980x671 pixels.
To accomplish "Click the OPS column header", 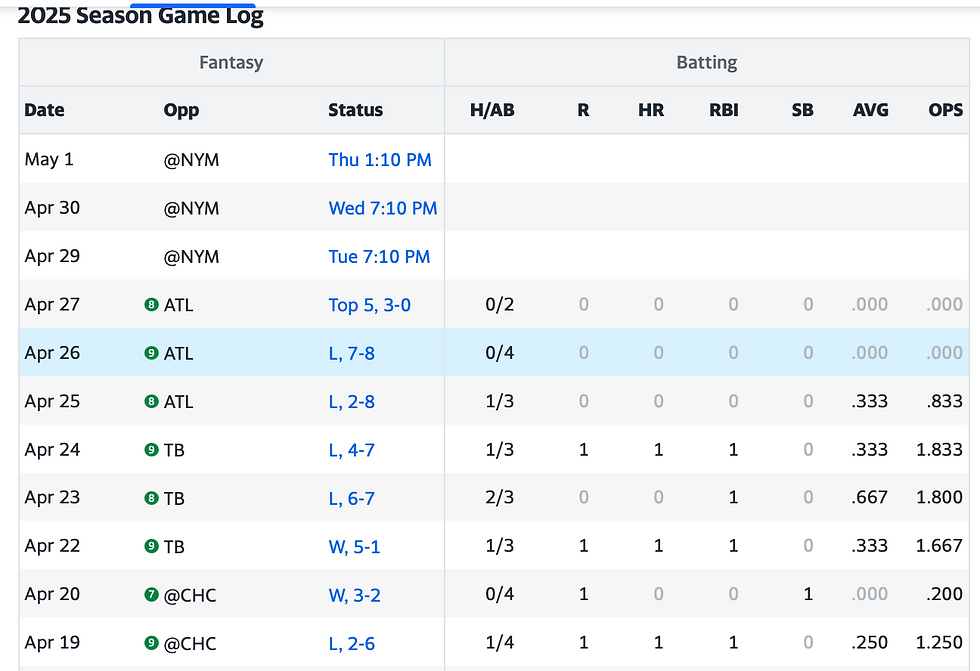I will [945, 110].
